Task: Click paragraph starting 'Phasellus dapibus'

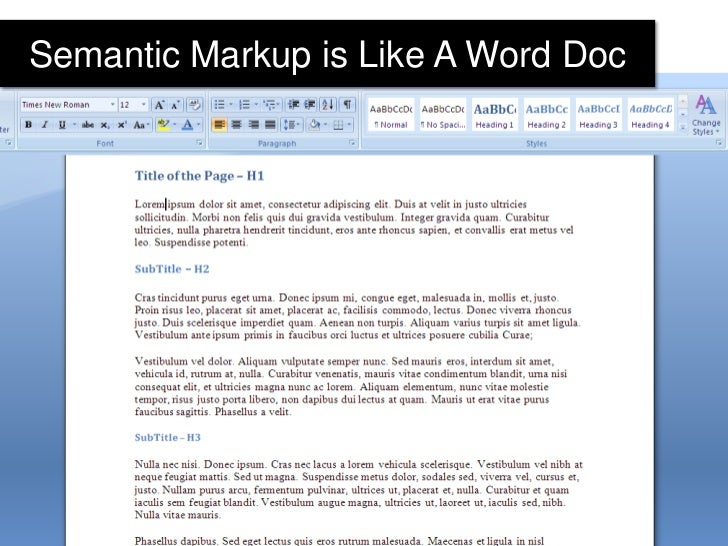Action: (x=339, y=540)
